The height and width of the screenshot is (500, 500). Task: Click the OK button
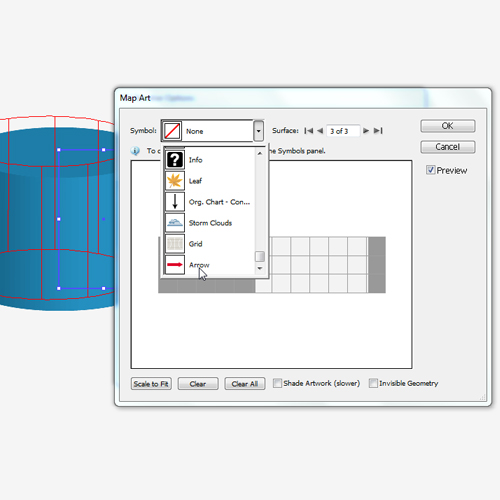coord(448,126)
